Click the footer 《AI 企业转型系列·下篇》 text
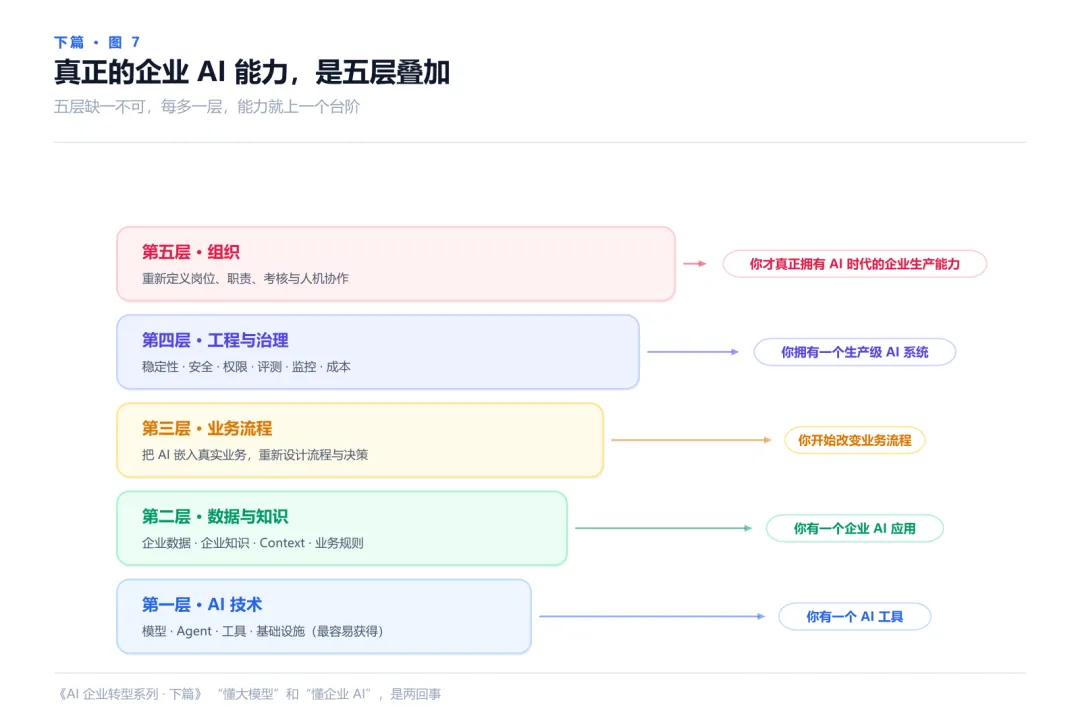Screen dimensions: 1080x720 [129, 694]
